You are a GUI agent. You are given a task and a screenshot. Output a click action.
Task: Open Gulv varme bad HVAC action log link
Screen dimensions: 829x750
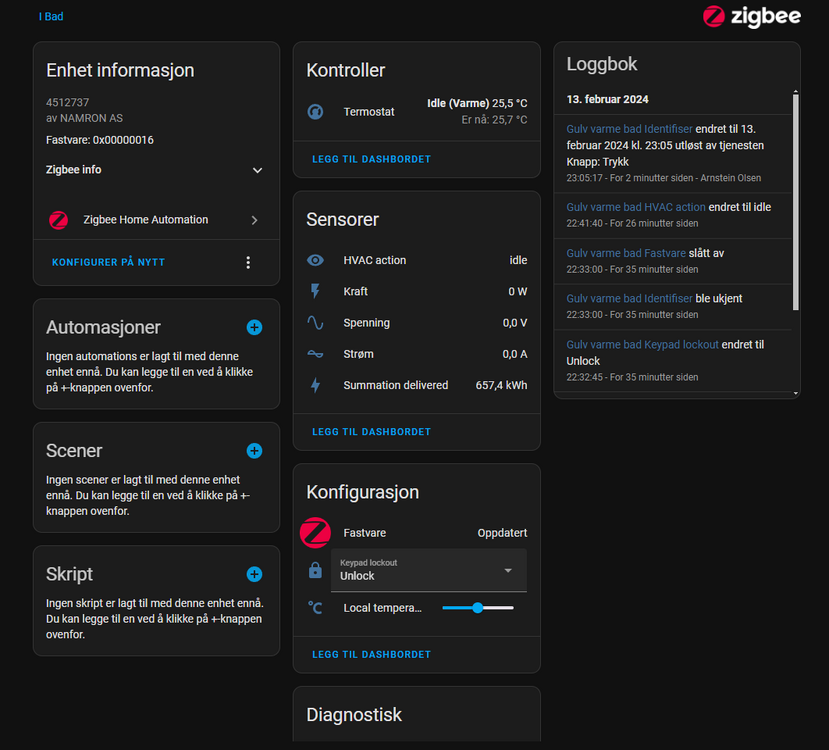coord(635,207)
